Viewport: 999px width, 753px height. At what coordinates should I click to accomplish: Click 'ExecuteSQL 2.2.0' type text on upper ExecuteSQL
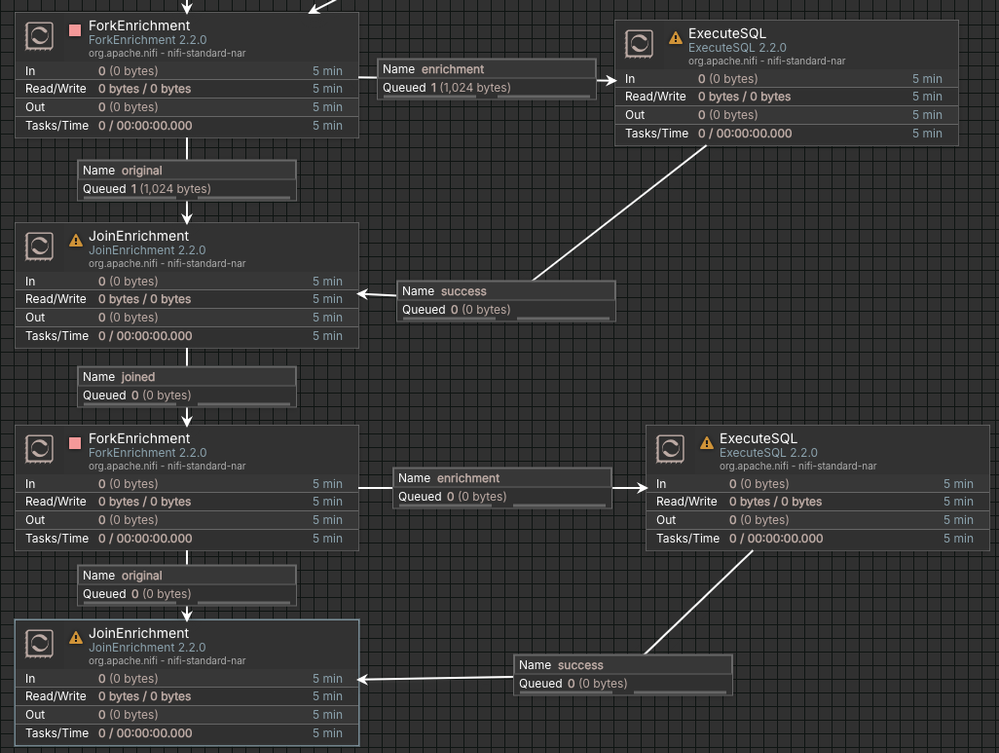[737, 47]
